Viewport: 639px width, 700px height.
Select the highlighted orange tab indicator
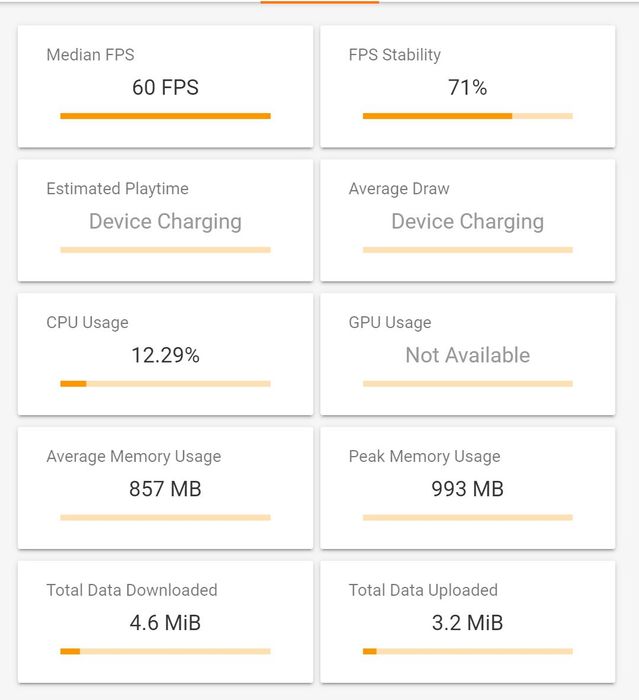[320, 2]
